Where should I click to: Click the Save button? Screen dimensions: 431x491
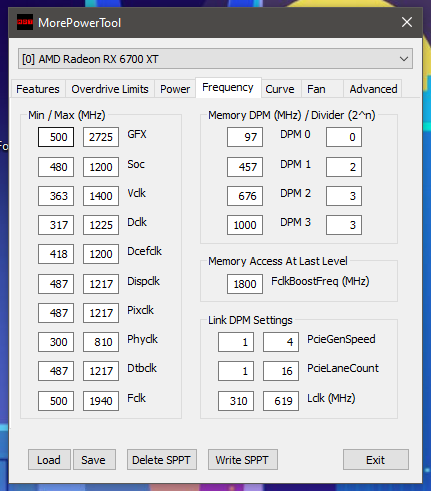click(93, 460)
